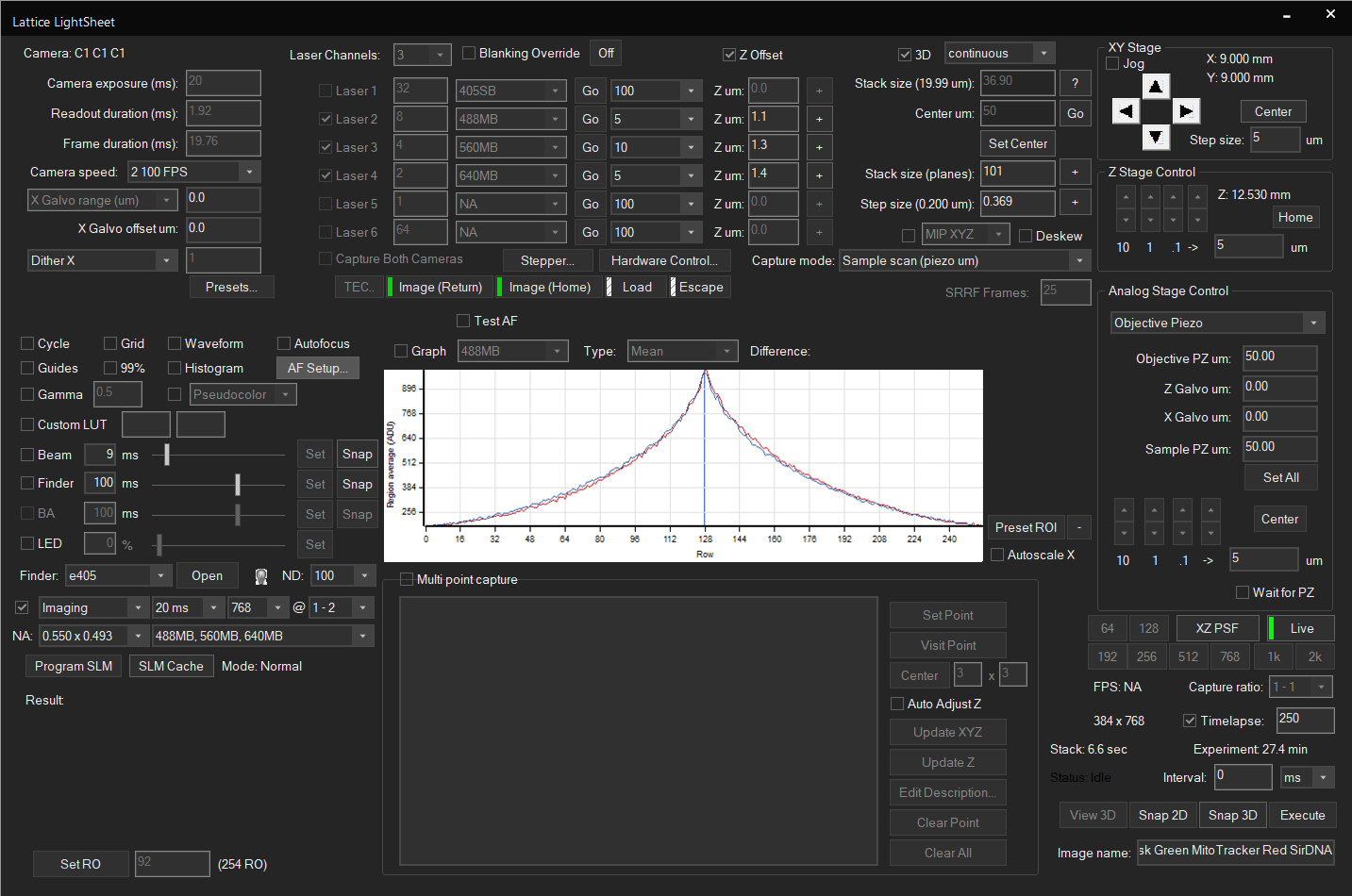Click inside the Image name text field
The image size is (1352, 896).
coord(1236,852)
